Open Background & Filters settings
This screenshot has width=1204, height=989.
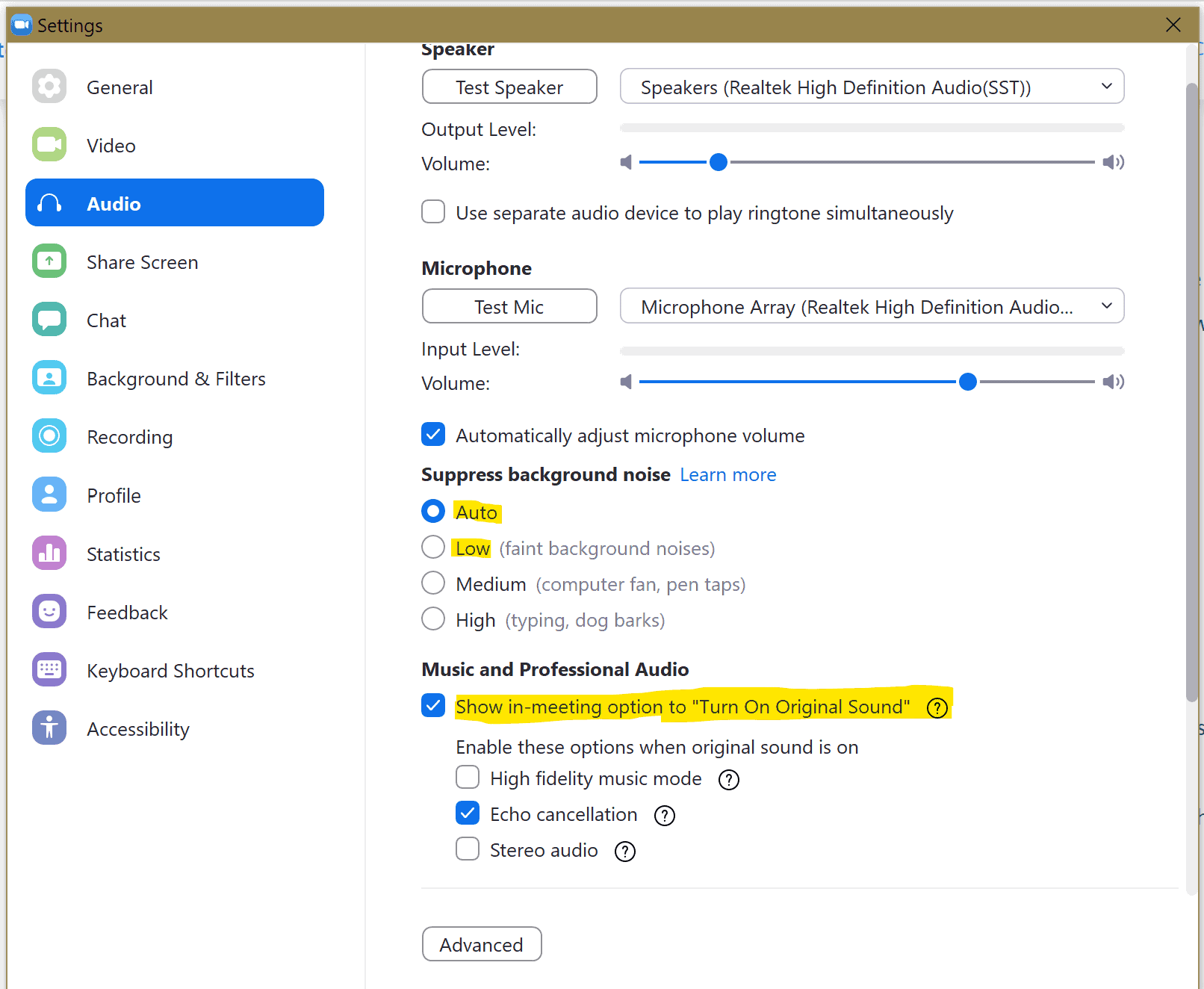176,379
